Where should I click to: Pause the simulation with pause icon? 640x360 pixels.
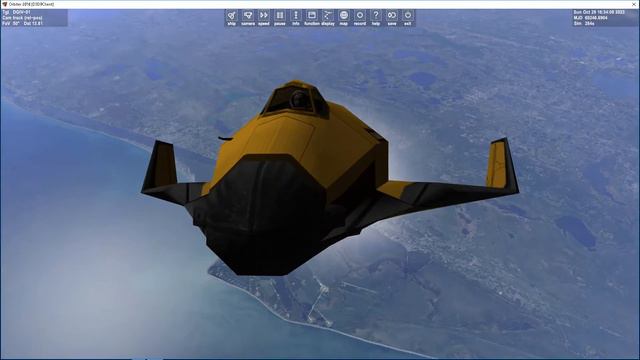point(280,16)
